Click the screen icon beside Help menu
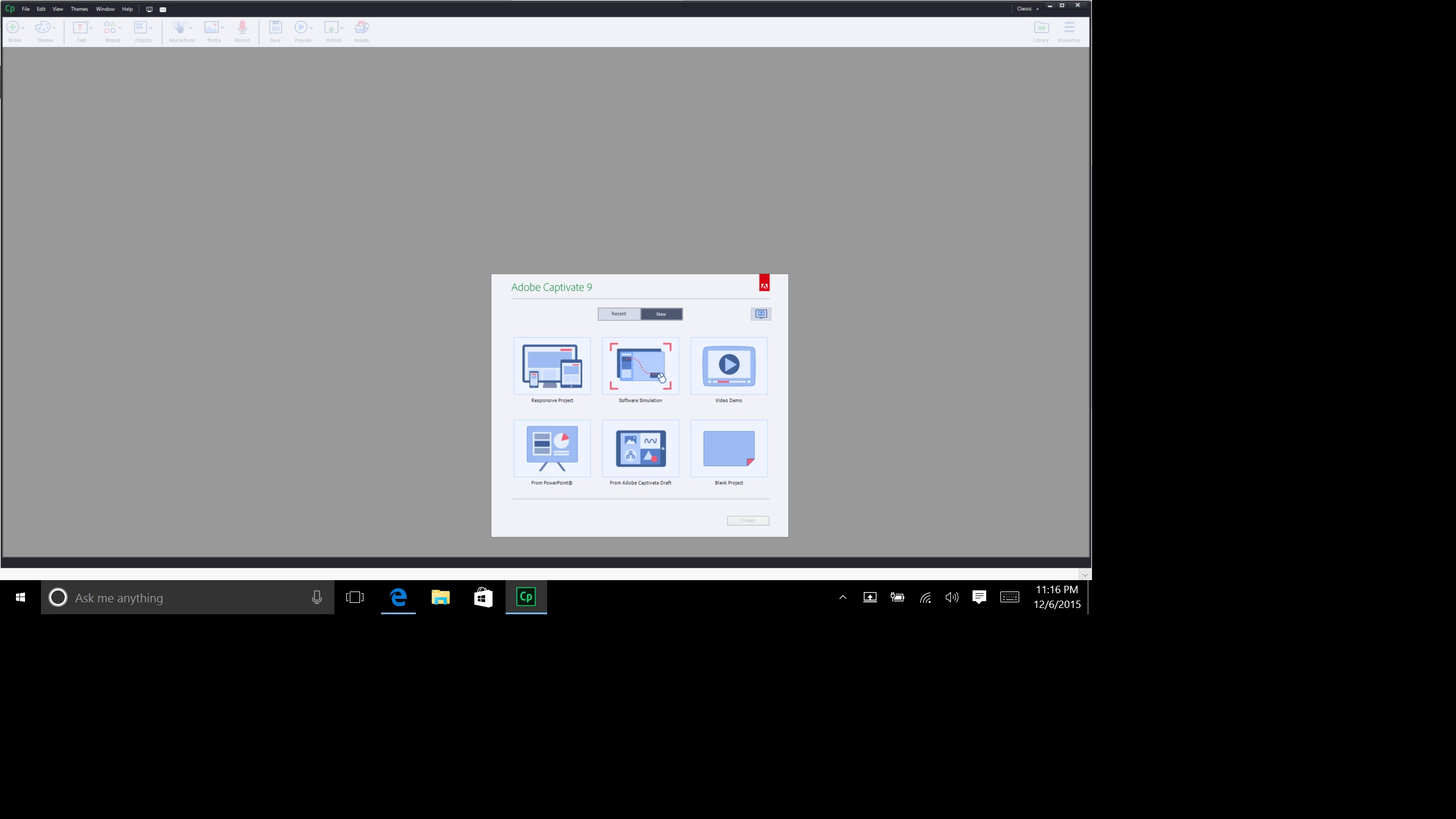The height and width of the screenshot is (819, 1456). coord(150,9)
